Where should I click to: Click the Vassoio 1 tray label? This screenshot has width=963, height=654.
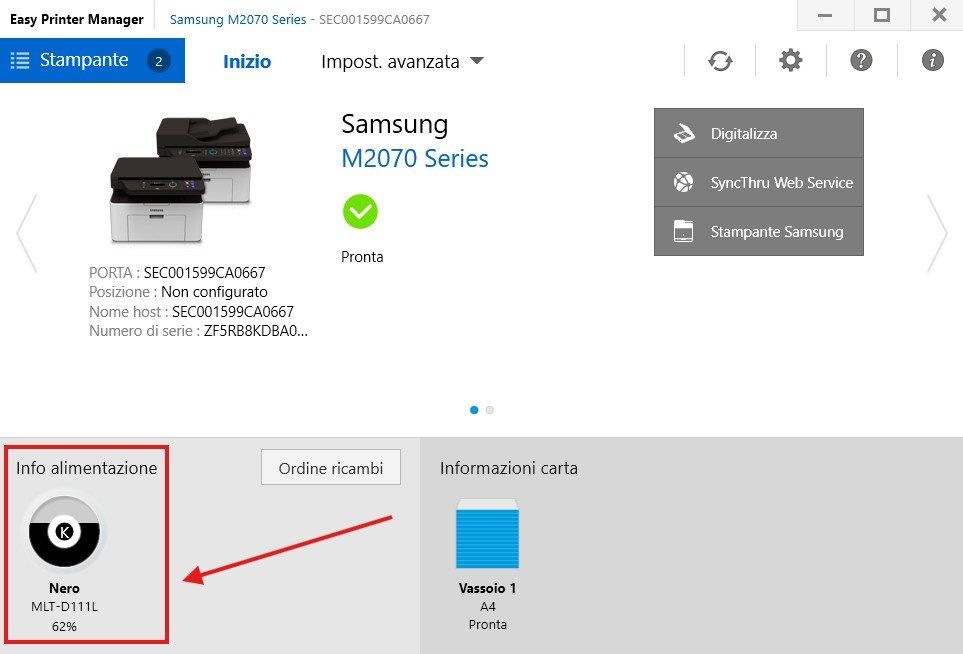(488, 588)
